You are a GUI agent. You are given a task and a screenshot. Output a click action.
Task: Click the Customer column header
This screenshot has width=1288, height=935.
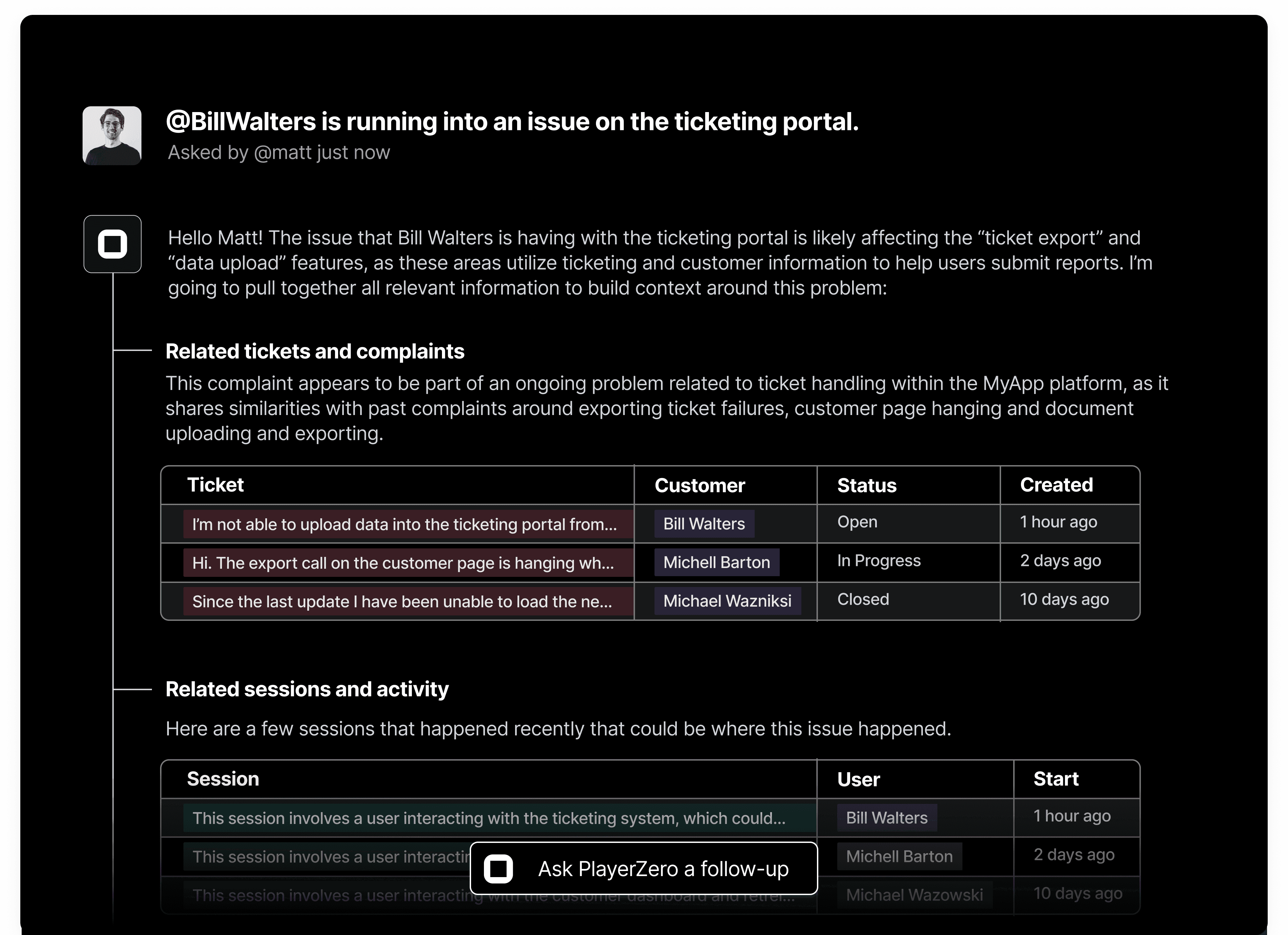click(x=699, y=486)
